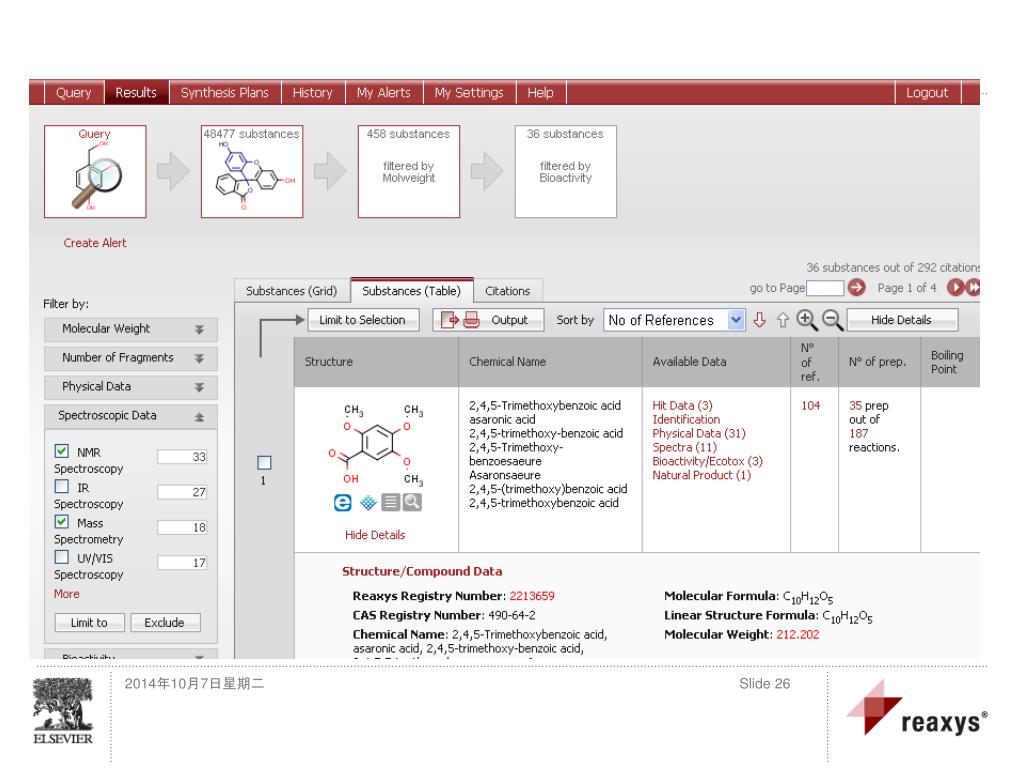Open the Sort by dropdown
Viewport: 1024px width, 768px height.
tap(736, 320)
